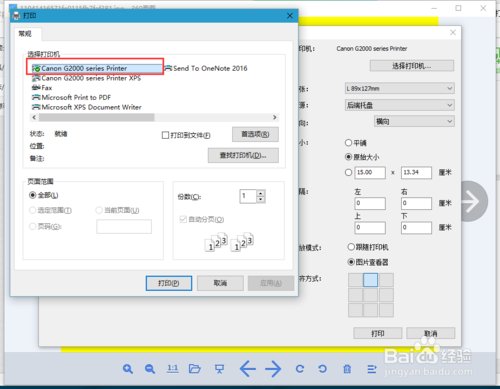The height and width of the screenshot is (389, 500).
Task: Open a file with the folder icon
Action: pyautogui.click(x=195, y=369)
